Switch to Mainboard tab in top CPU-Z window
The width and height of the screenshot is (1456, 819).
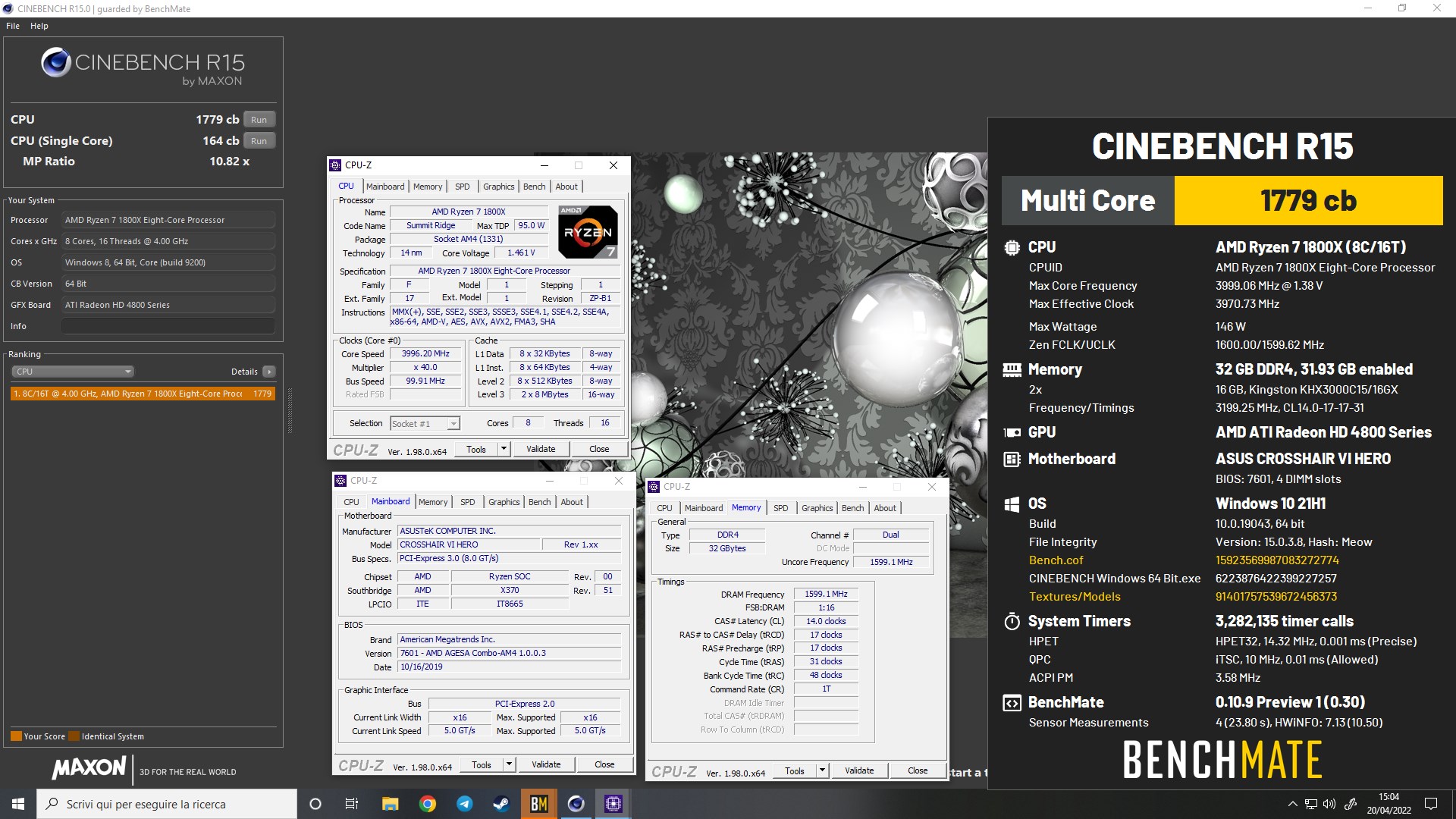click(x=385, y=187)
